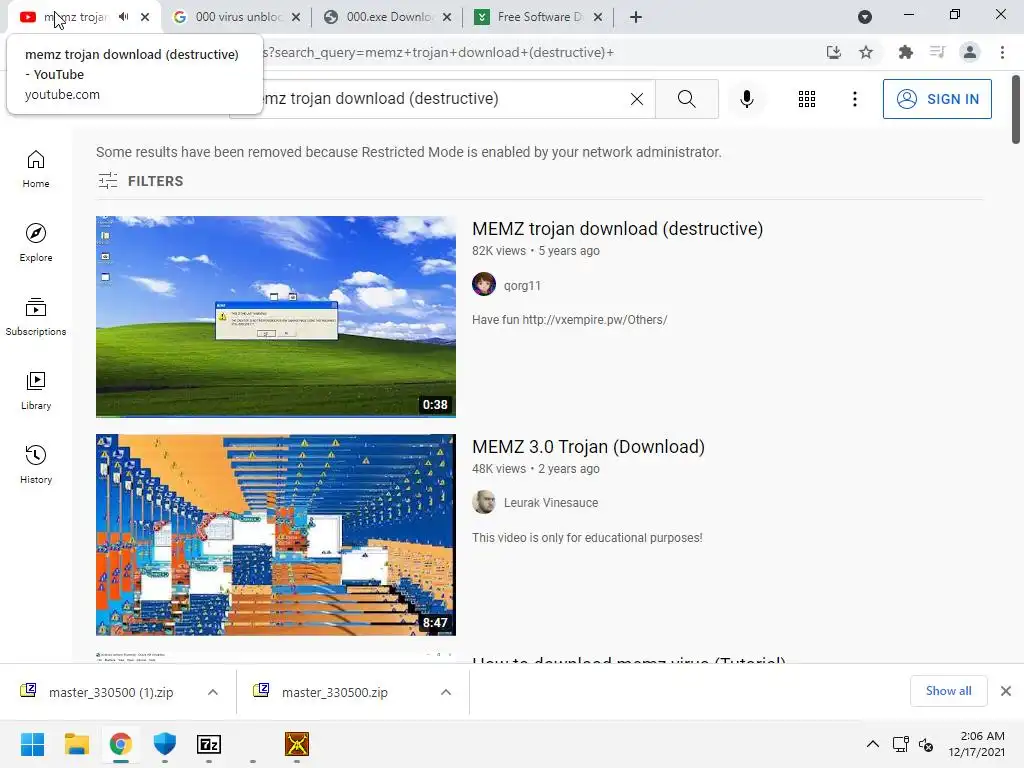Open the YouTube apps grid
This screenshot has width=1024, height=768.
807,99
